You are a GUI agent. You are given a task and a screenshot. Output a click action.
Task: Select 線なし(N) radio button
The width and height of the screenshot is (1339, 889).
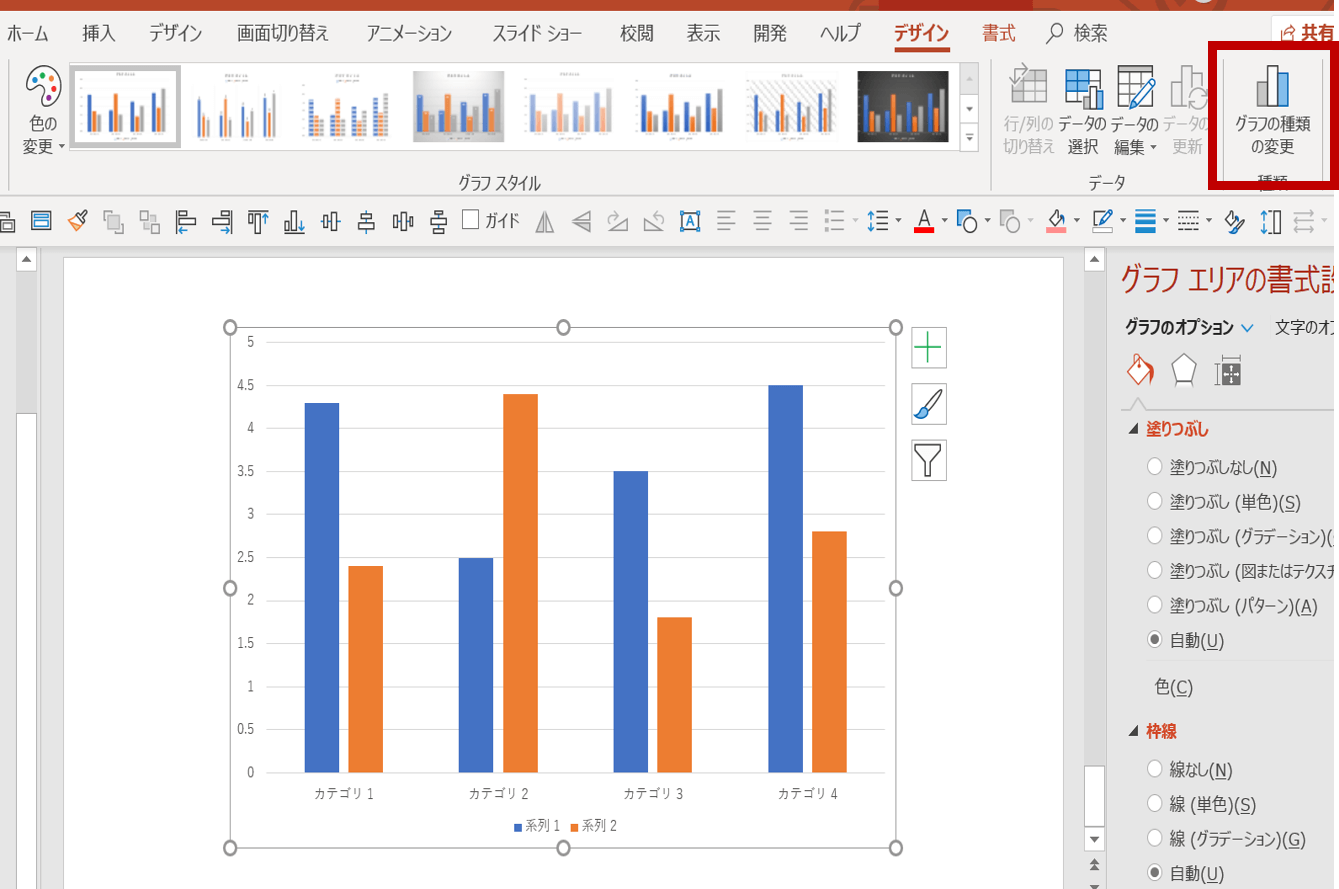tap(1155, 769)
